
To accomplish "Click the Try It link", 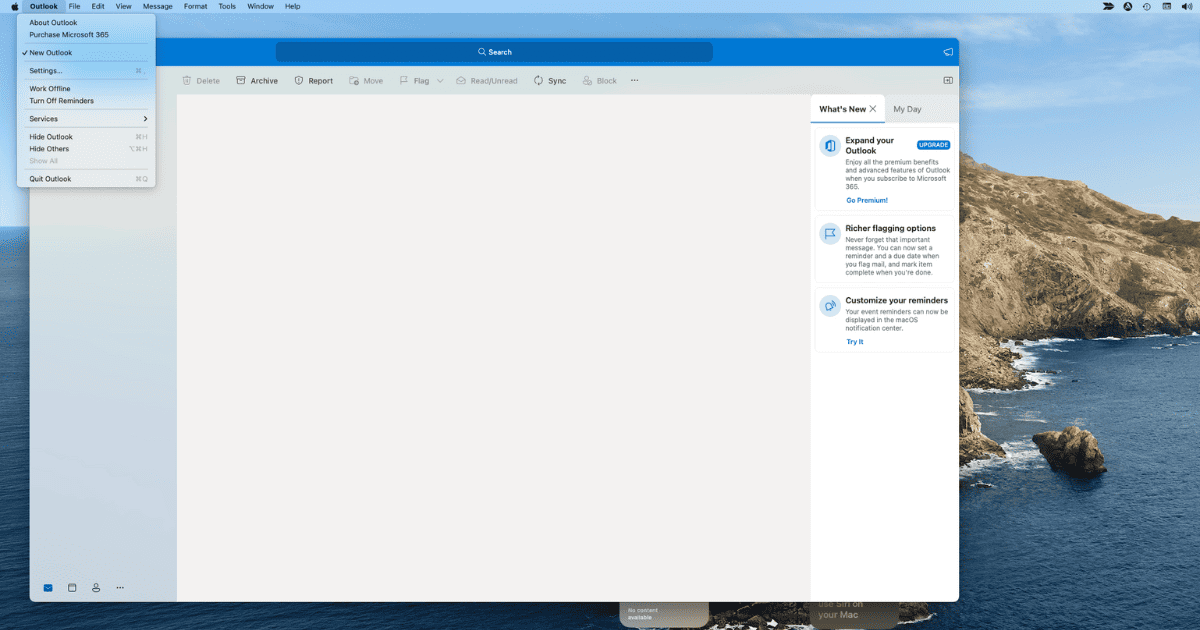I will pos(854,342).
